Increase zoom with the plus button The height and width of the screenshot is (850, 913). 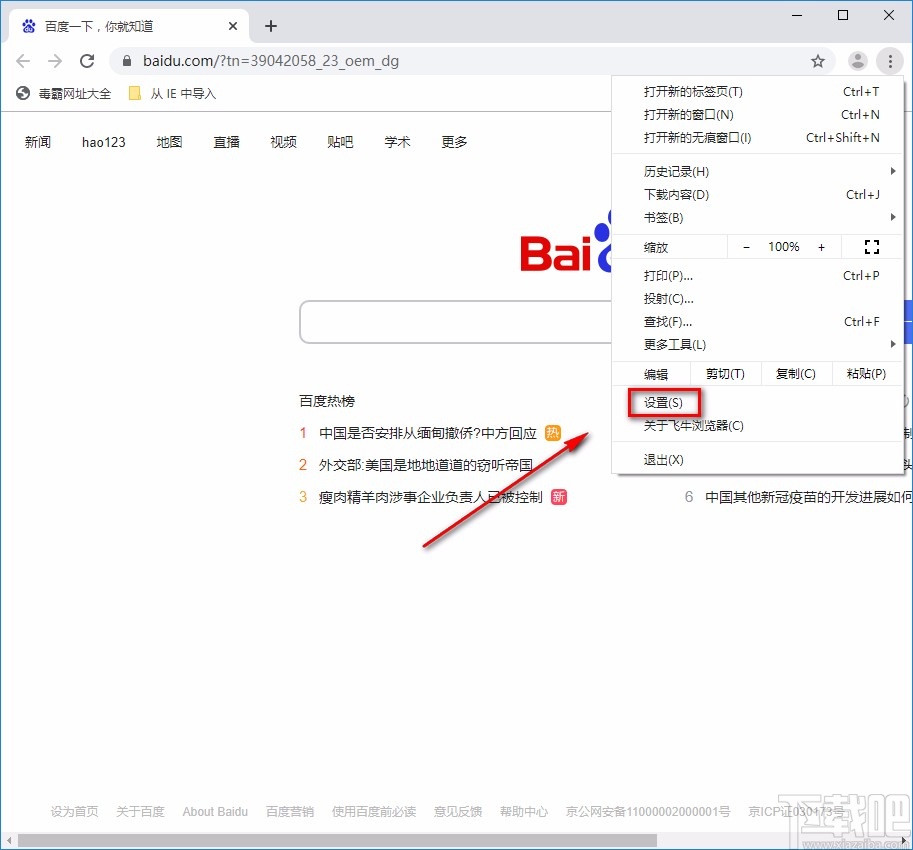822,247
